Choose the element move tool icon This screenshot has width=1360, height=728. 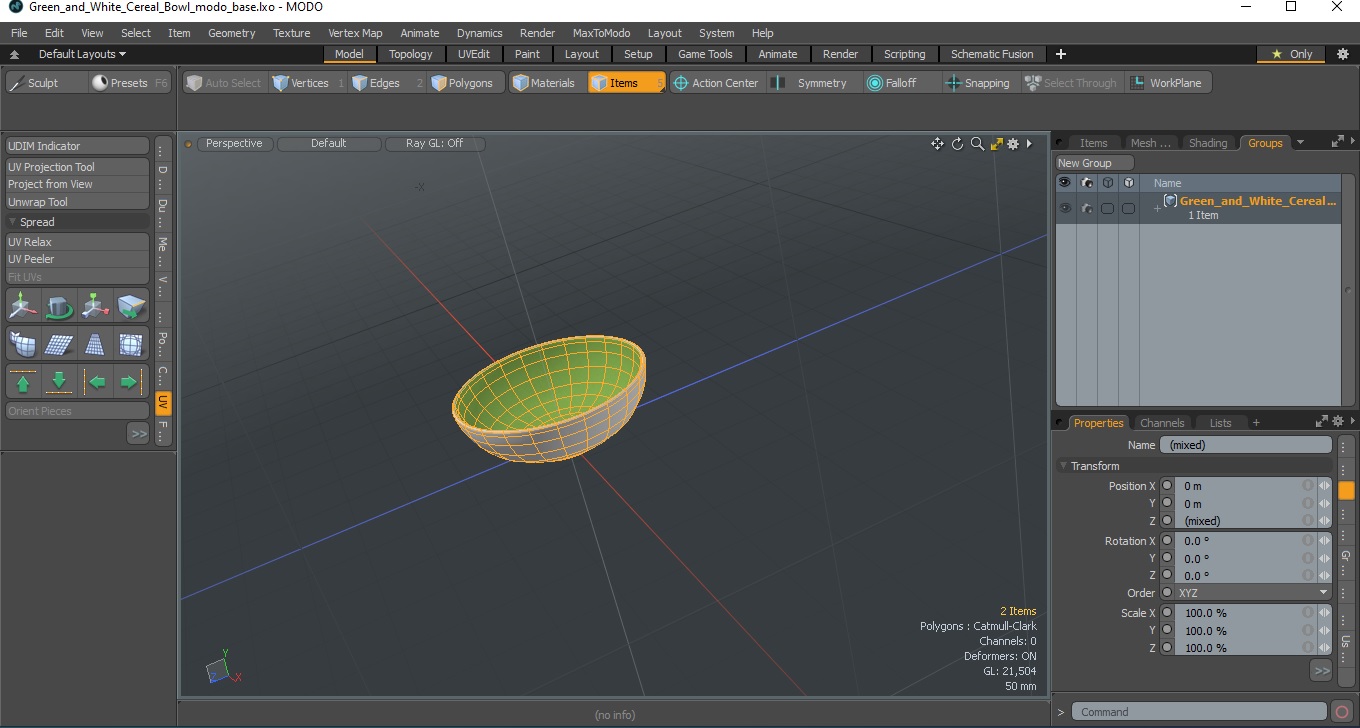(x=95, y=306)
